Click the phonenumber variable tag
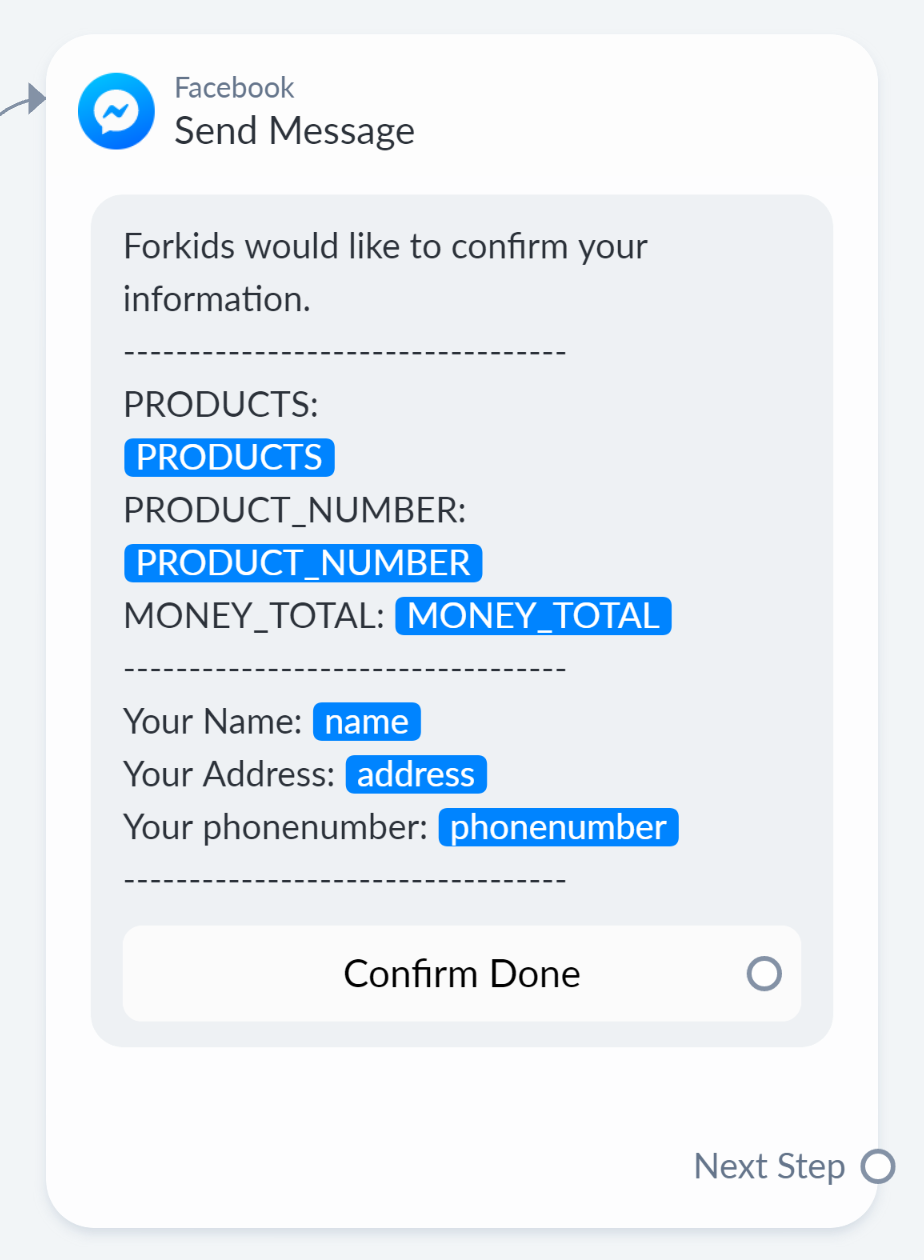 tap(558, 827)
